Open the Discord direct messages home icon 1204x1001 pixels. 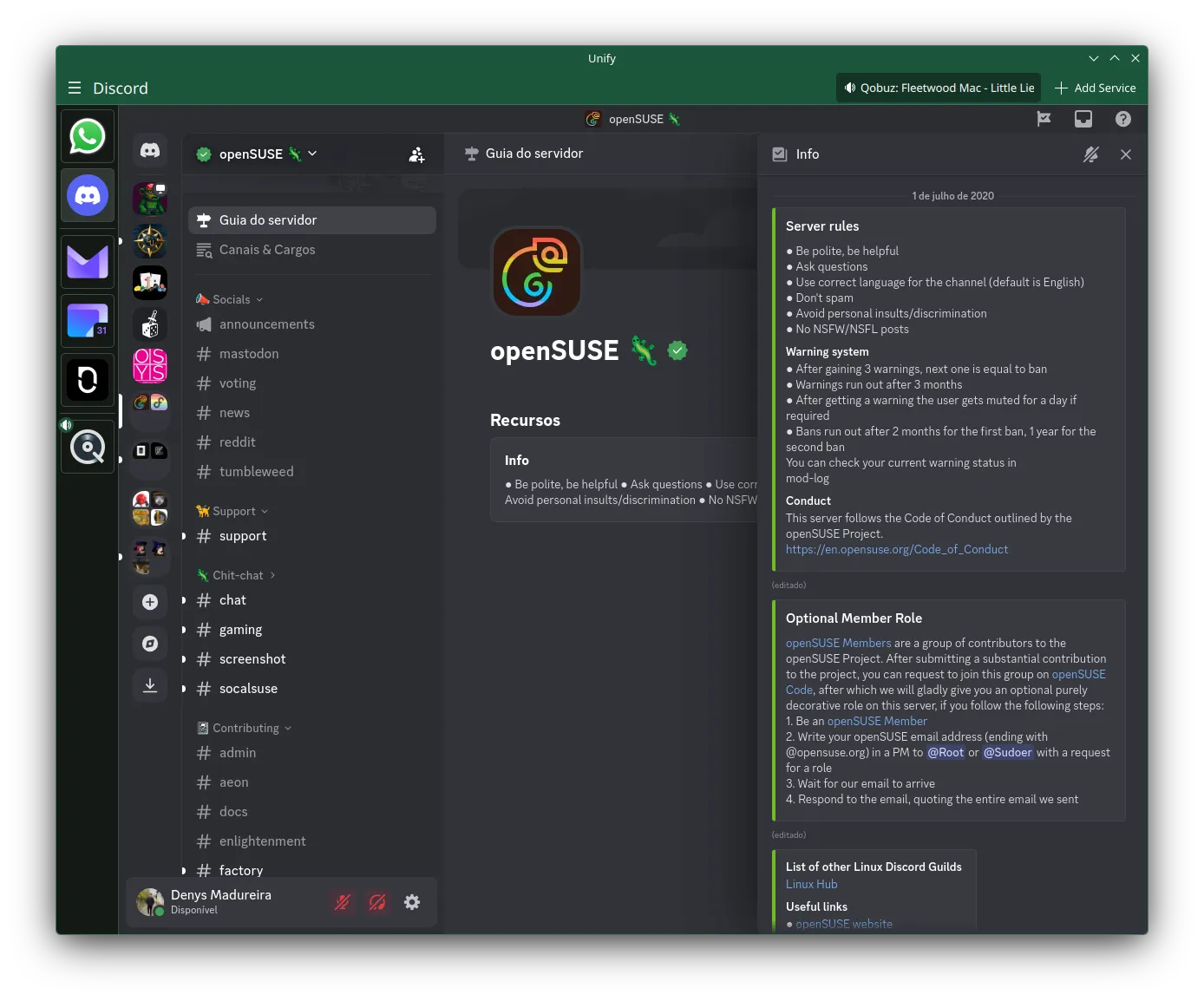point(150,151)
